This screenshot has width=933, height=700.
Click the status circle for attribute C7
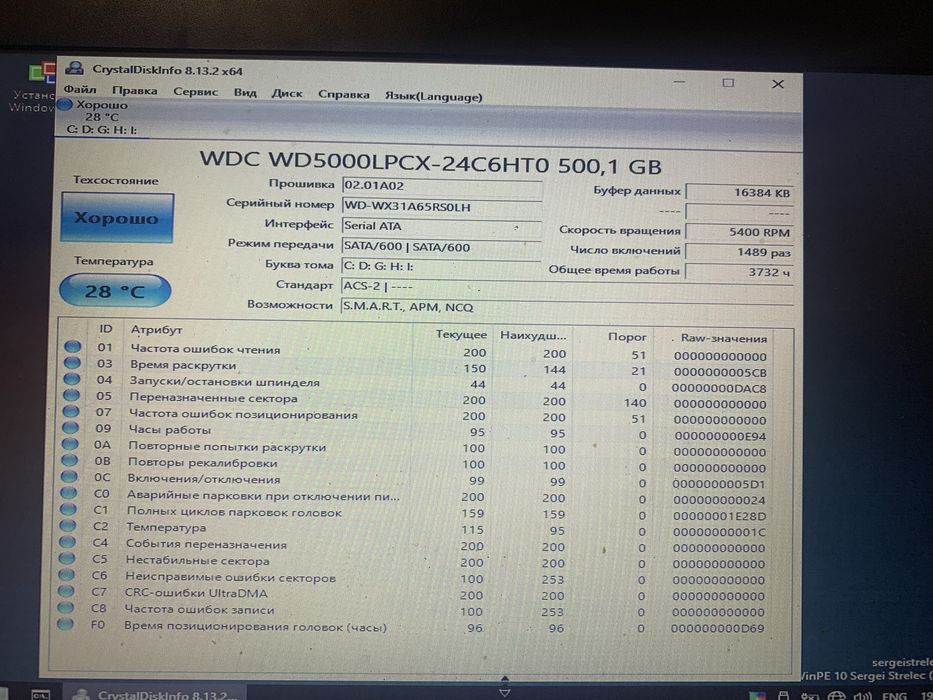[x=66, y=591]
